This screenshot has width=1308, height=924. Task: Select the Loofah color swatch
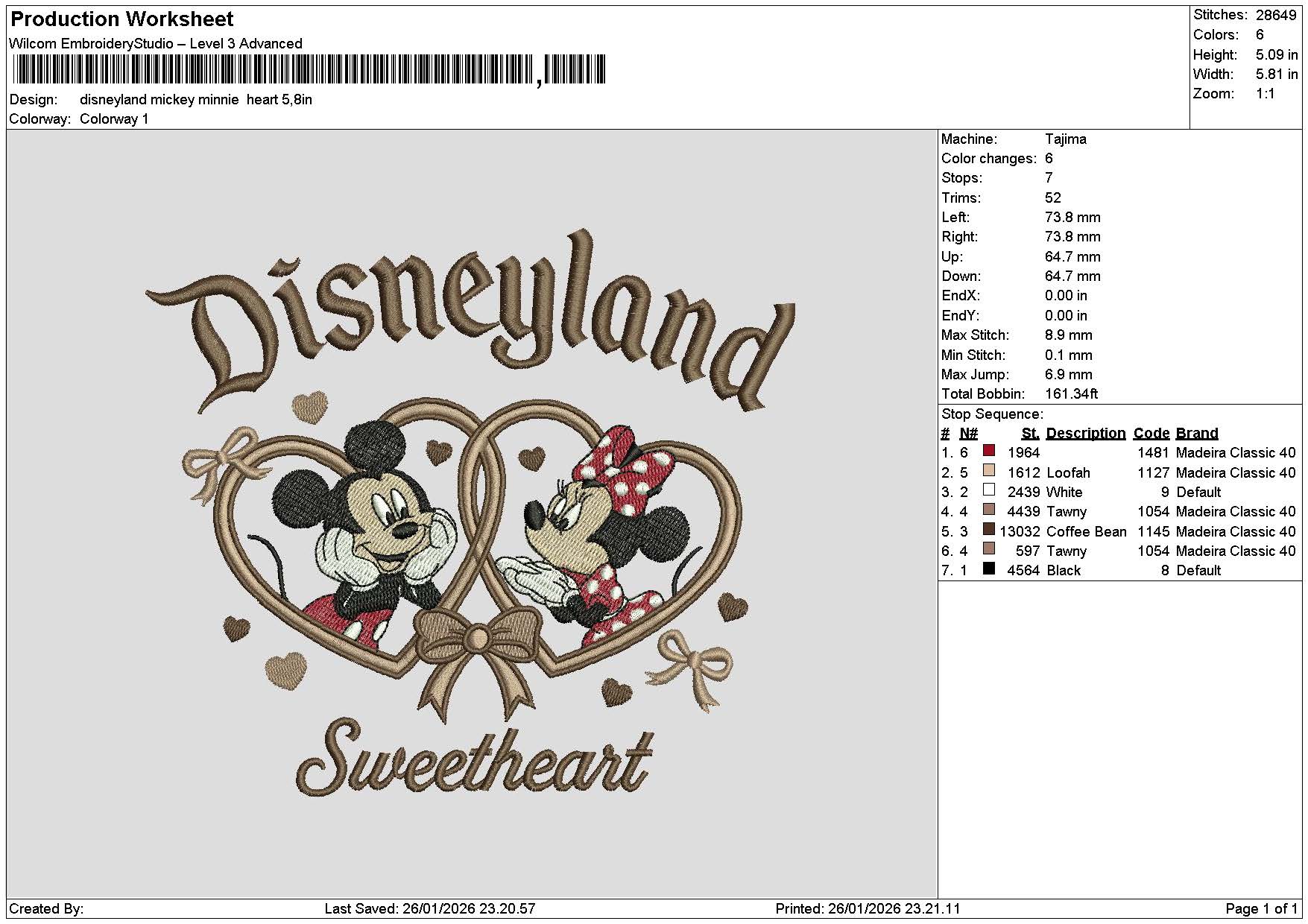tap(989, 471)
